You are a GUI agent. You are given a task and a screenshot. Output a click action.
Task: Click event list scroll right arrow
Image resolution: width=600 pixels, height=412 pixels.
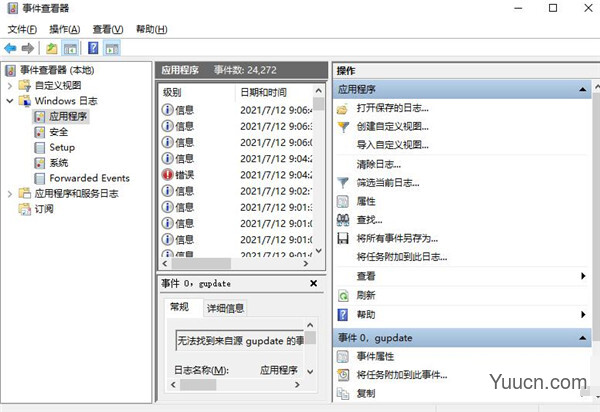306,264
